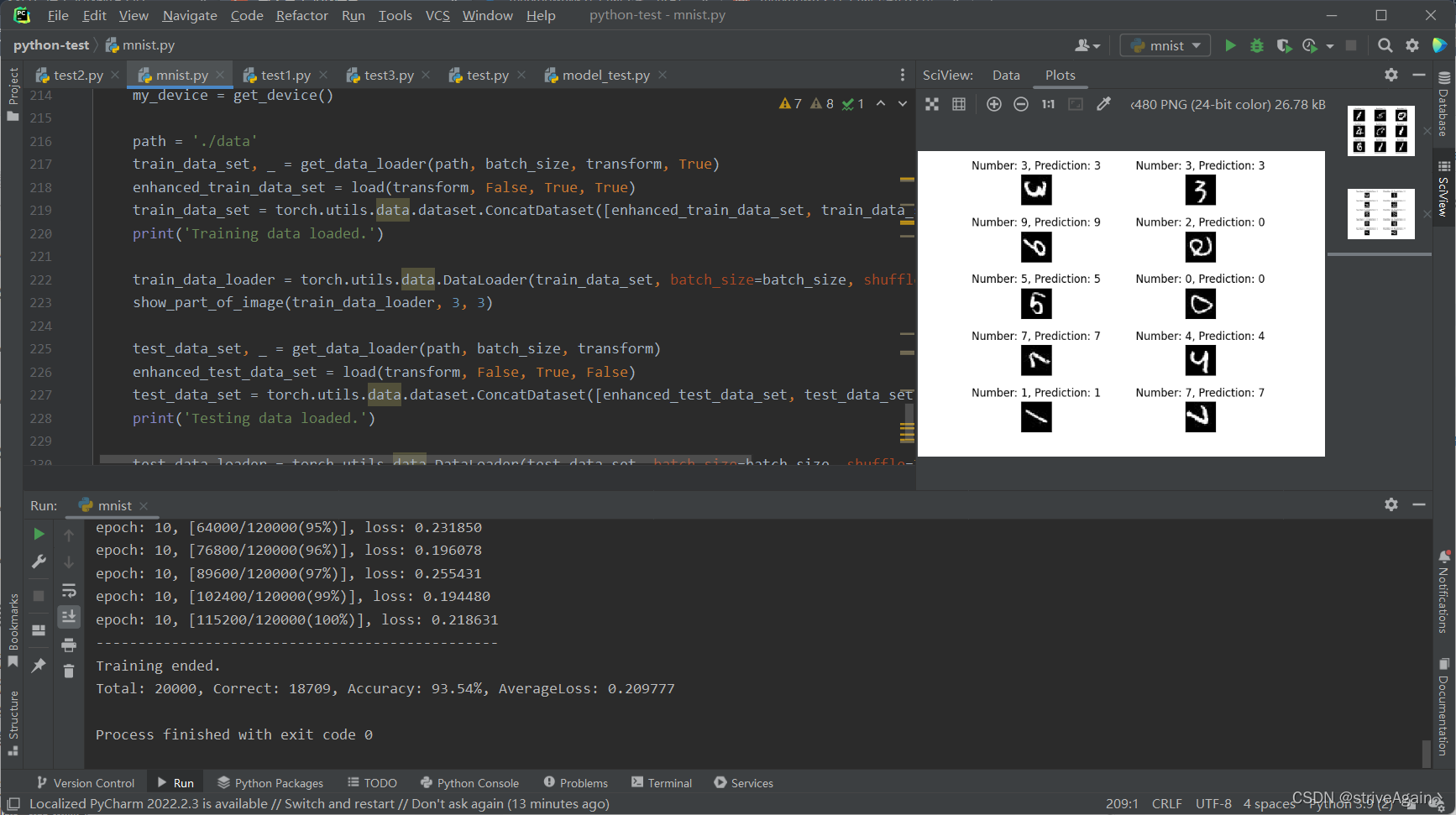
Task: Open Python Packages tool window
Action: tap(270, 782)
